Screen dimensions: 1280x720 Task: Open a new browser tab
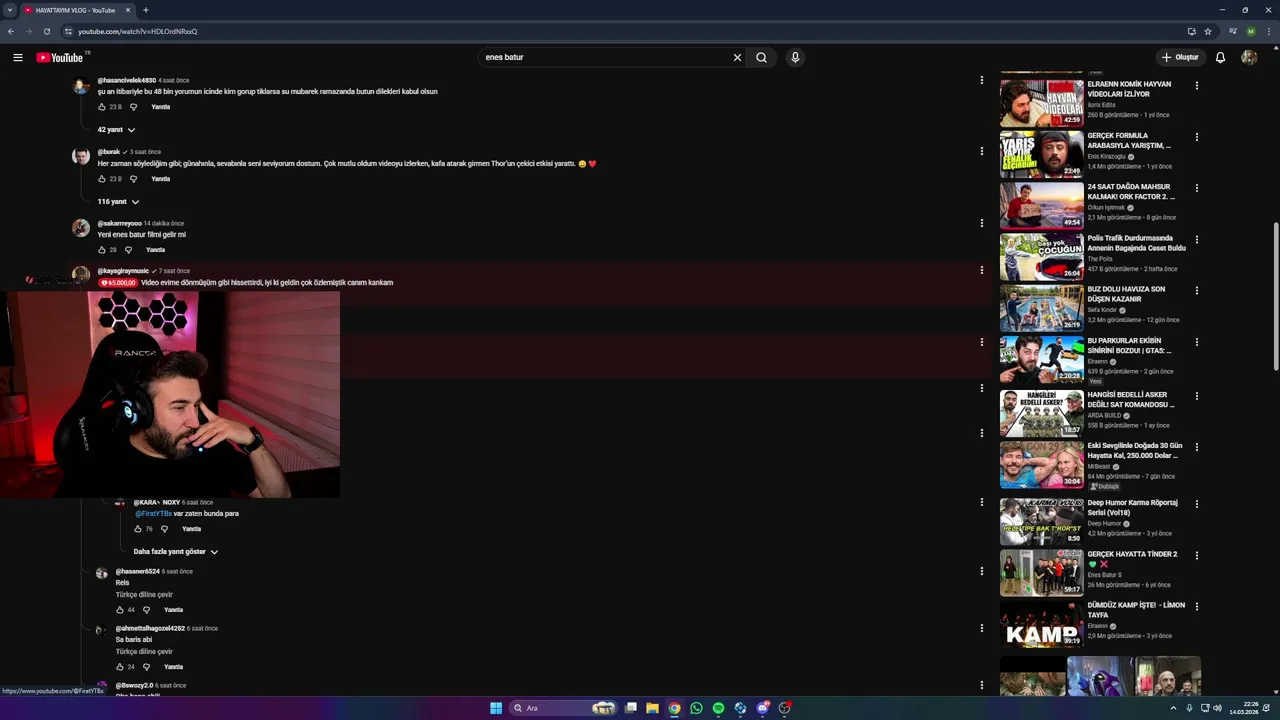[146, 10]
